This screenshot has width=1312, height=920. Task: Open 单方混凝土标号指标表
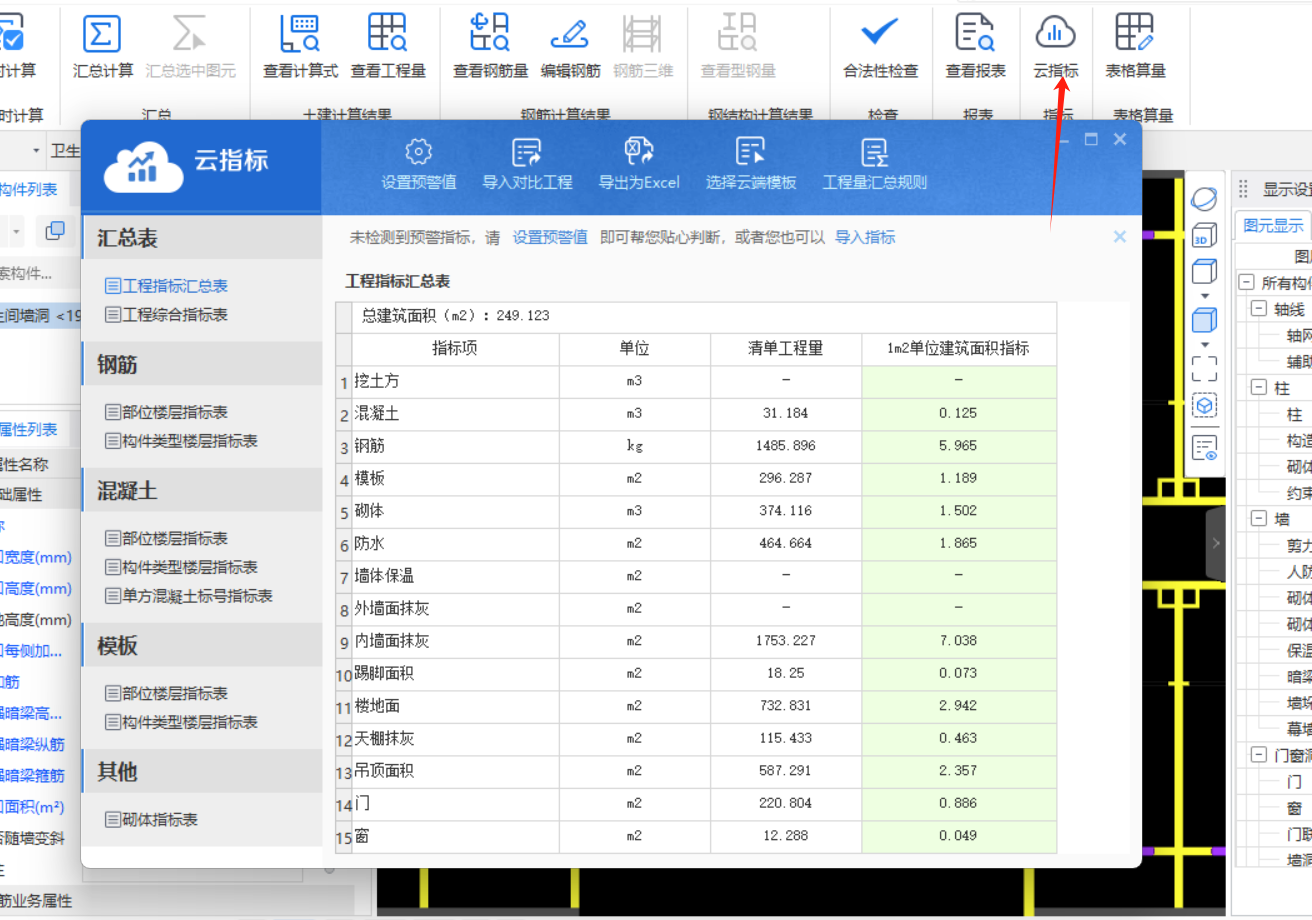[x=189, y=596]
